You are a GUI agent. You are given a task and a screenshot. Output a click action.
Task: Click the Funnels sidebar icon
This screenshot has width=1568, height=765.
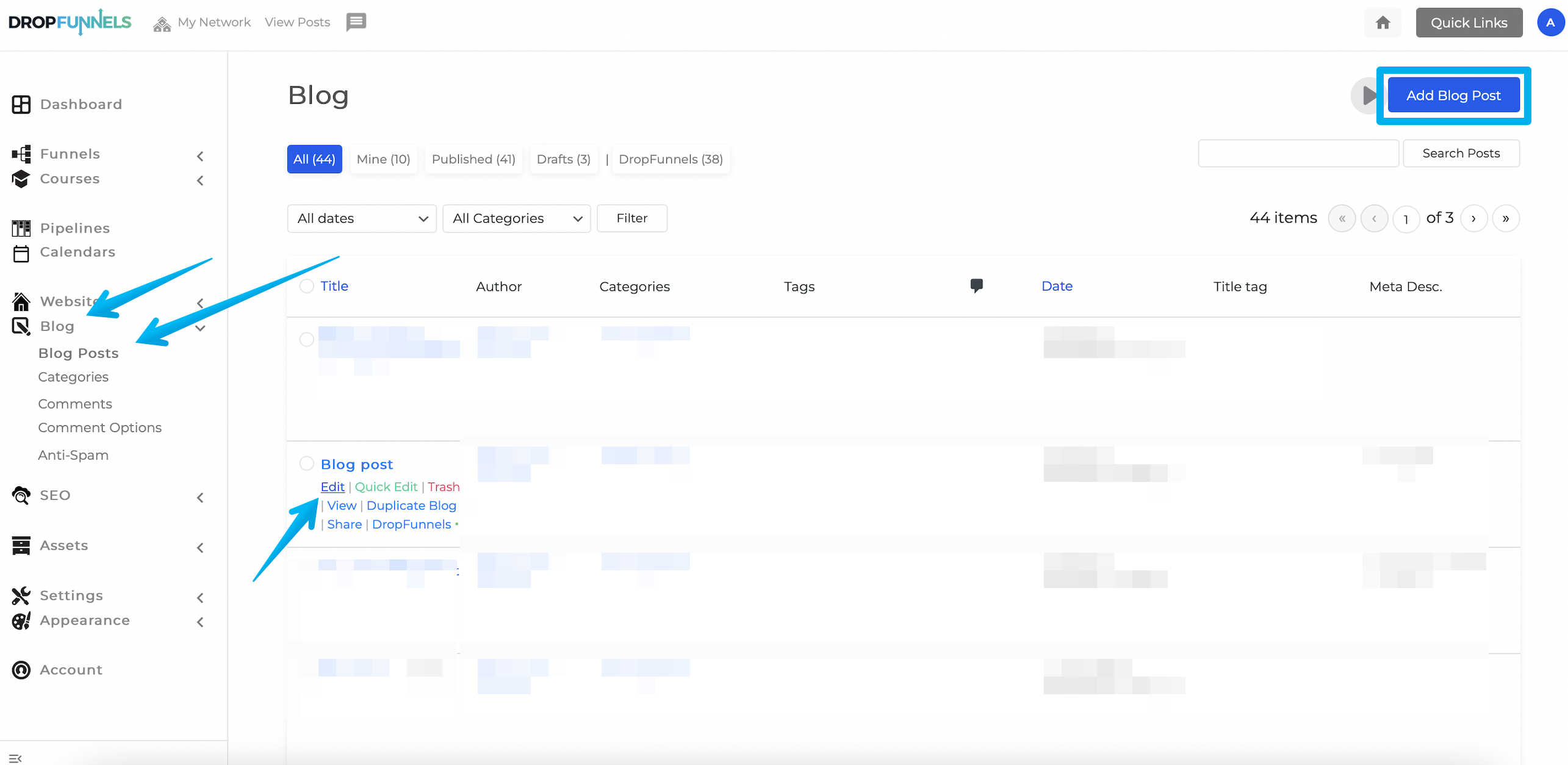[x=21, y=154]
